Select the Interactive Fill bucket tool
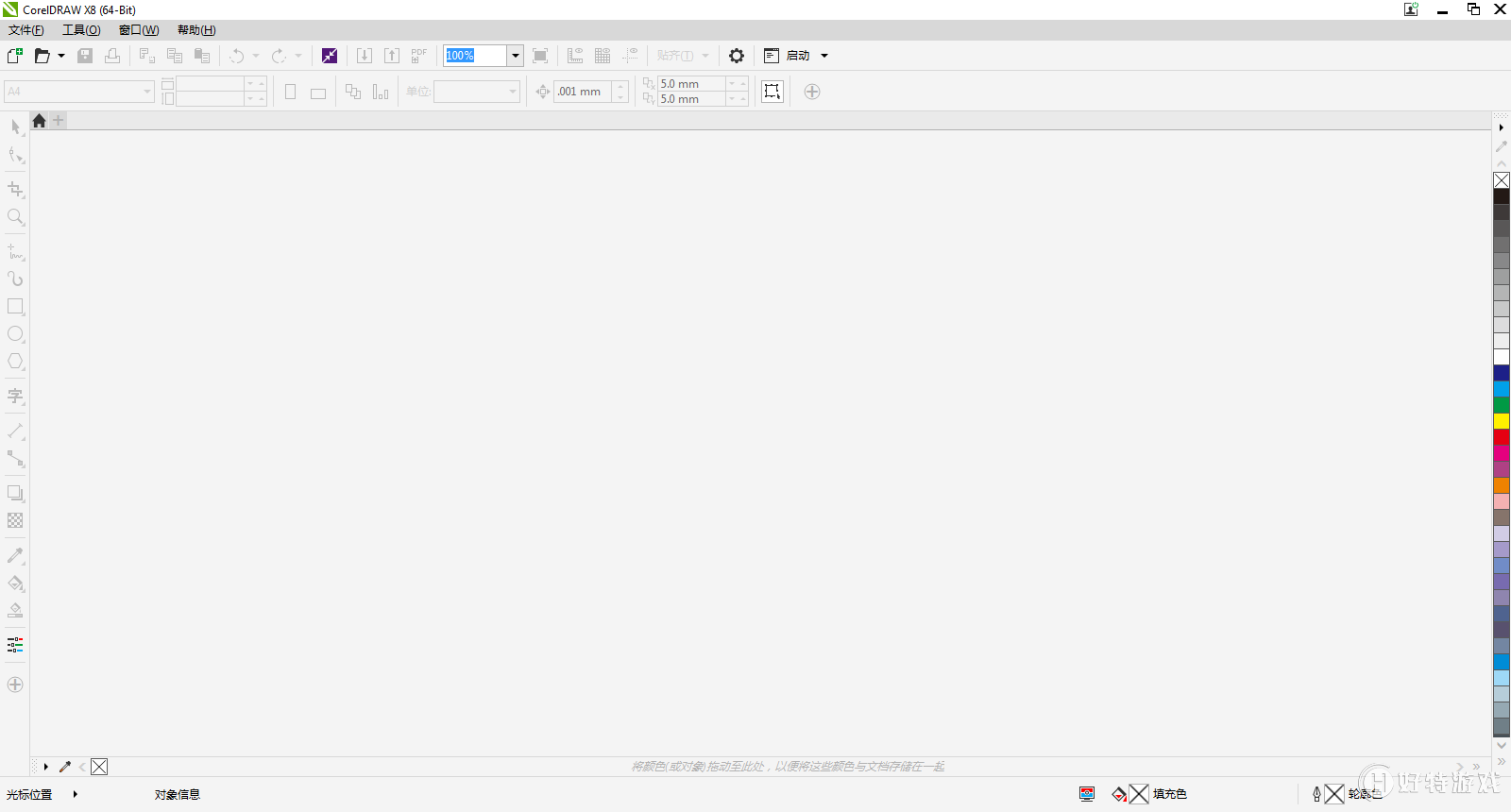This screenshot has width=1511, height=812. tap(15, 584)
